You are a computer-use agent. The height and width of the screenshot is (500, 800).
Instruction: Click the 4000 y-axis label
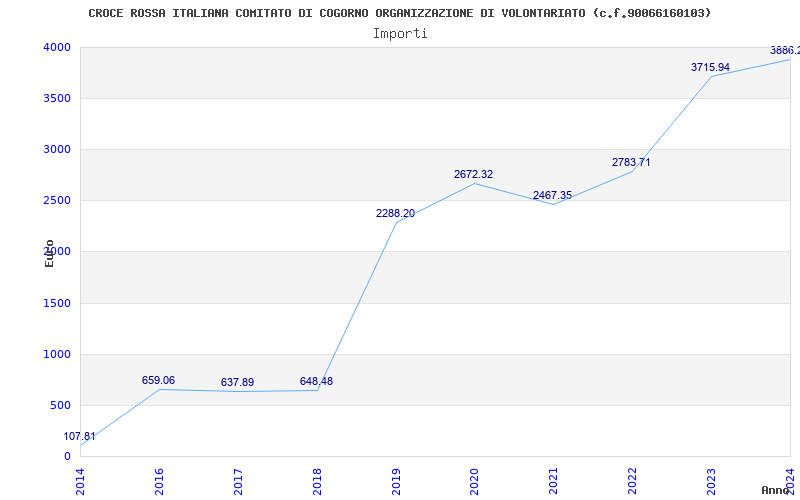click(x=57, y=47)
